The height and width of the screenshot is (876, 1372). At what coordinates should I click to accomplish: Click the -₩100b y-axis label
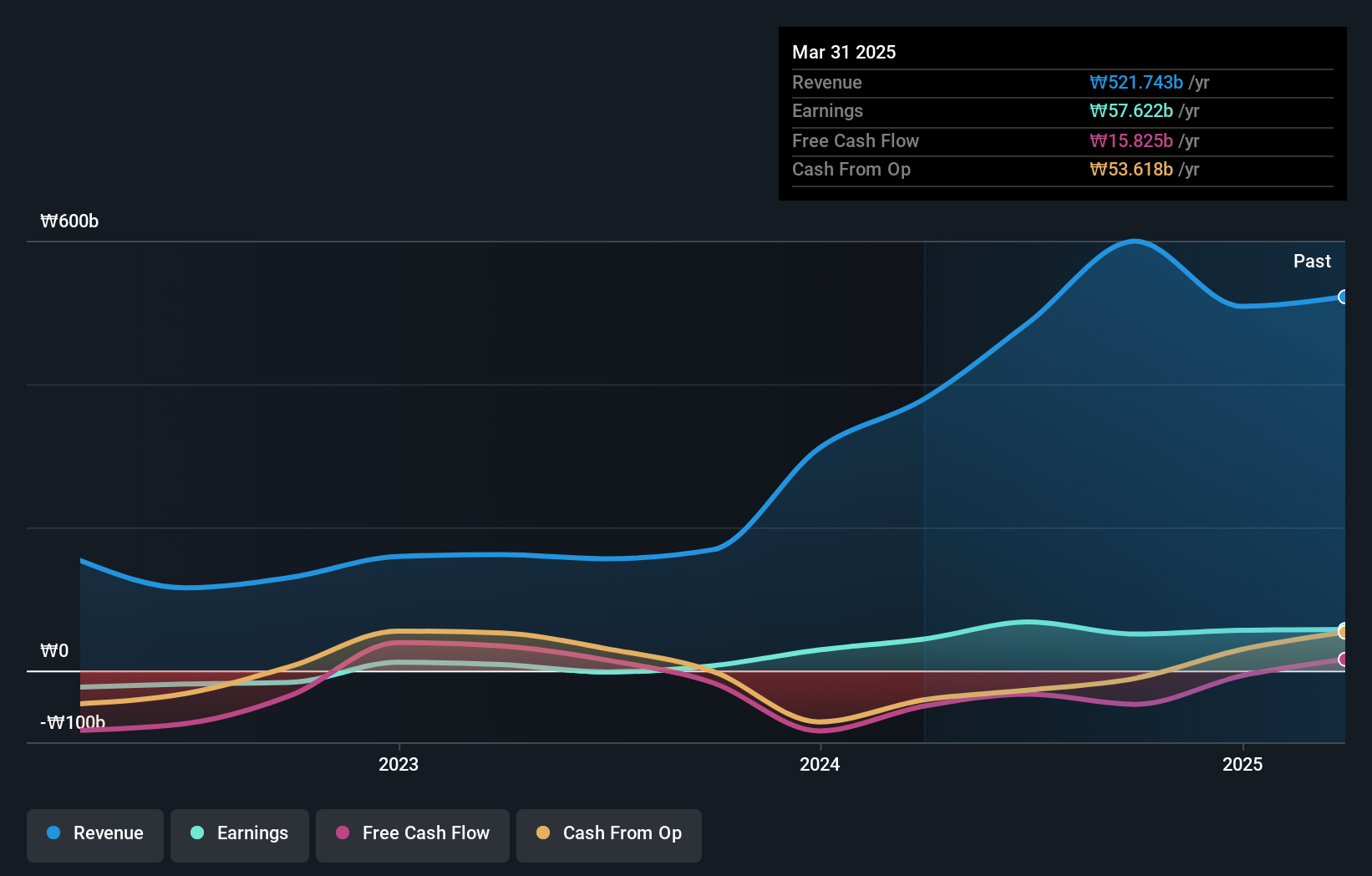73,722
